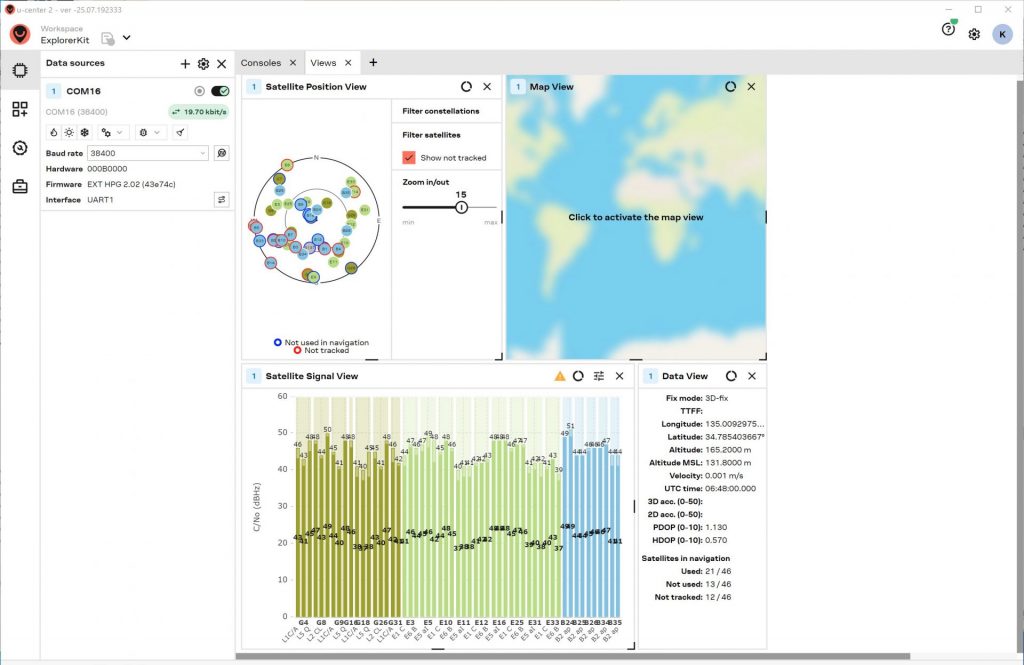Screen dimensions: 1024x665
Task: Add a new data source with plus icon
Action: [185, 64]
